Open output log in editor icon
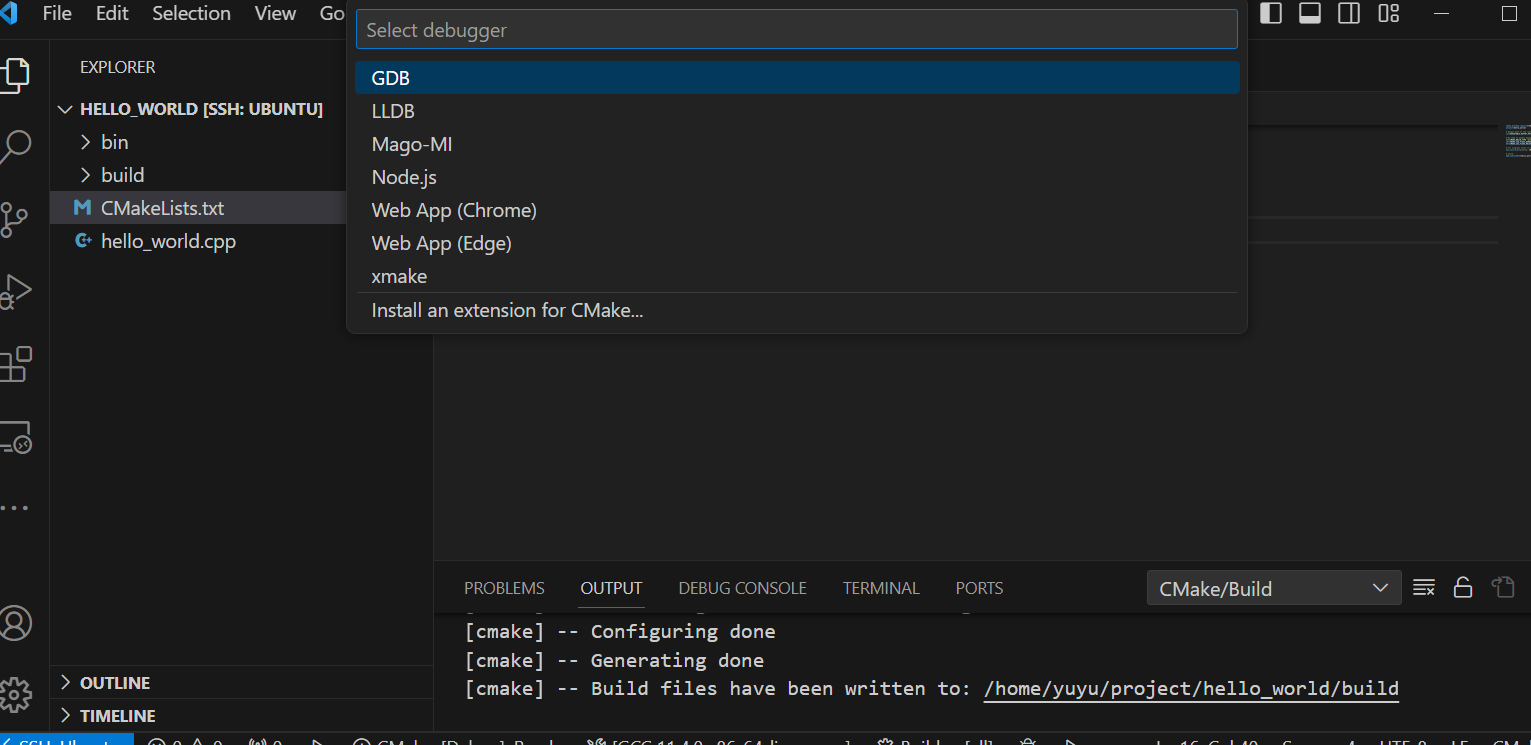Viewport: 1531px width, 745px height. coord(1502,587)
